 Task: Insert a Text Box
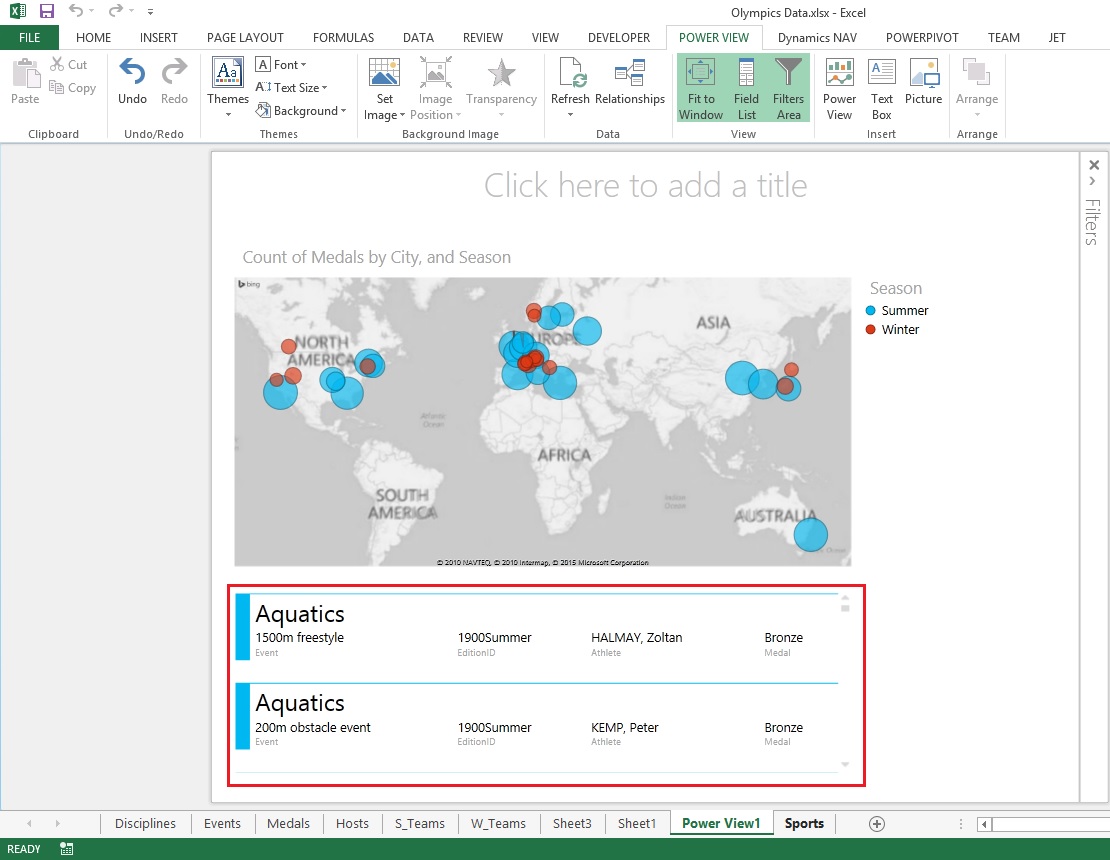point(881,85)
